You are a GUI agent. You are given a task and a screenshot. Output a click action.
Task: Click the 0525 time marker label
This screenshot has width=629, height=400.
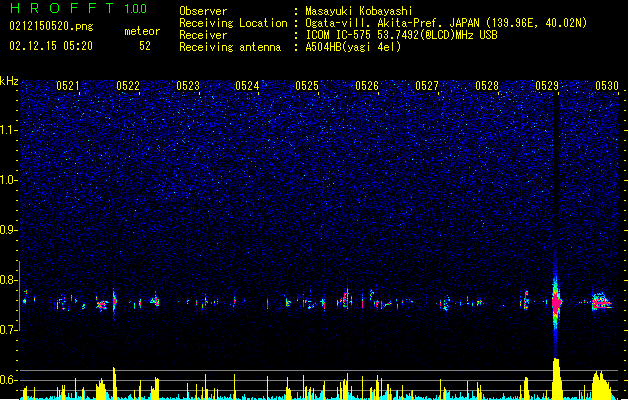307,86
